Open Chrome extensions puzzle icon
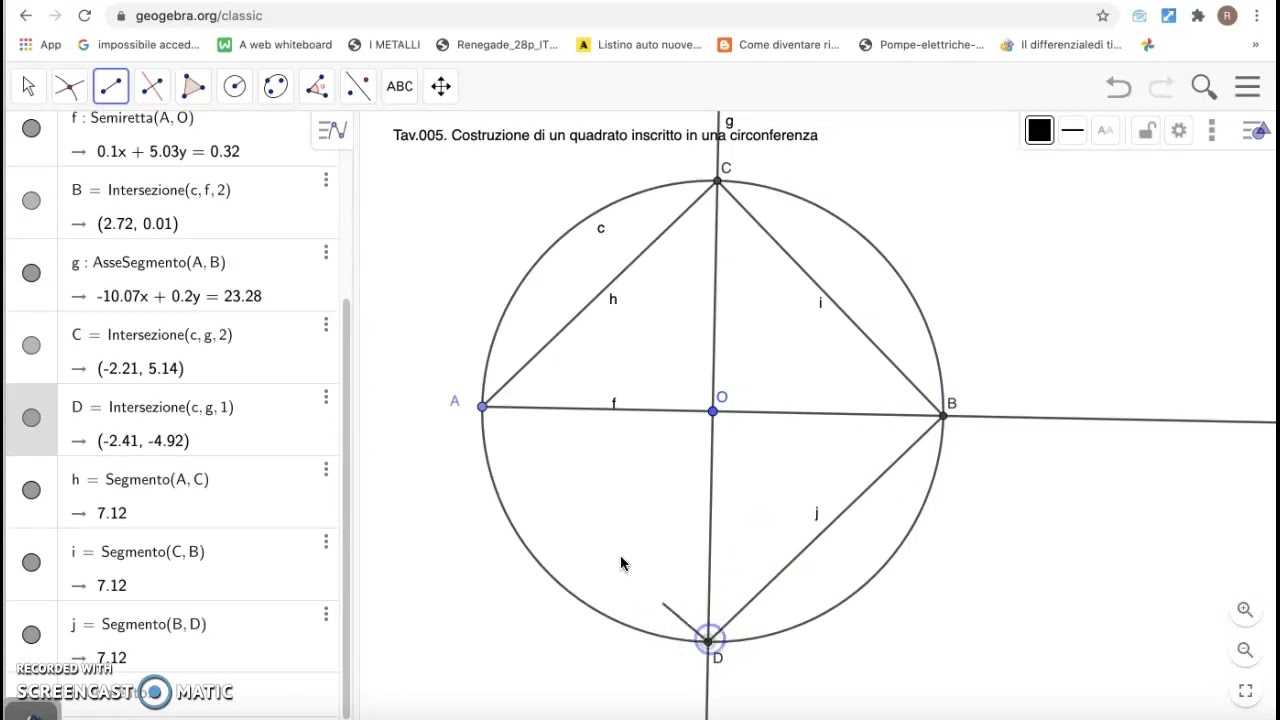 click(1198, 15)
